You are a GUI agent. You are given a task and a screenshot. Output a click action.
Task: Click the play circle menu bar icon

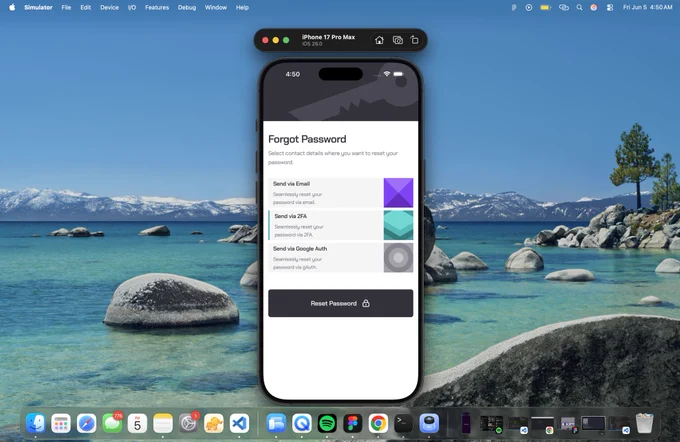click(529, 7)
